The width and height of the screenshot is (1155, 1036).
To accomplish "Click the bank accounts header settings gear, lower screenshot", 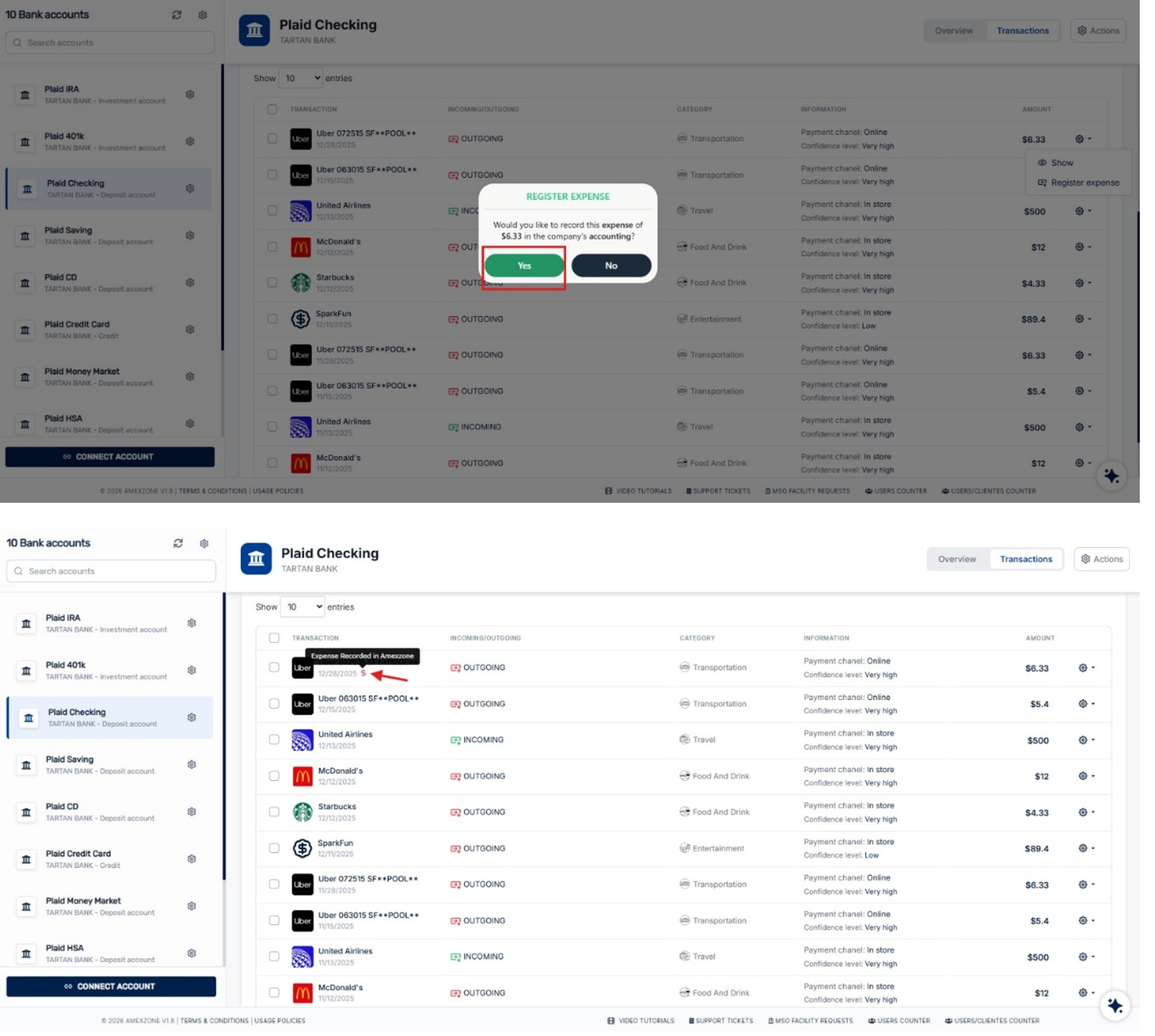I will click(x=204, y=543).
